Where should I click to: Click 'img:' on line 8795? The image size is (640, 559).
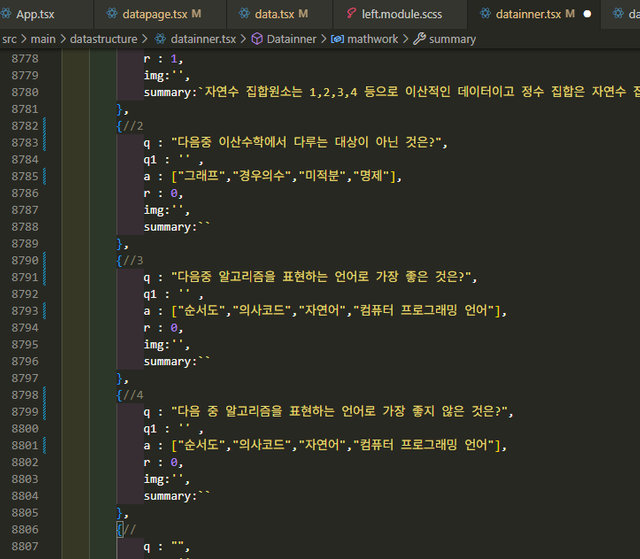pos(157,345)
